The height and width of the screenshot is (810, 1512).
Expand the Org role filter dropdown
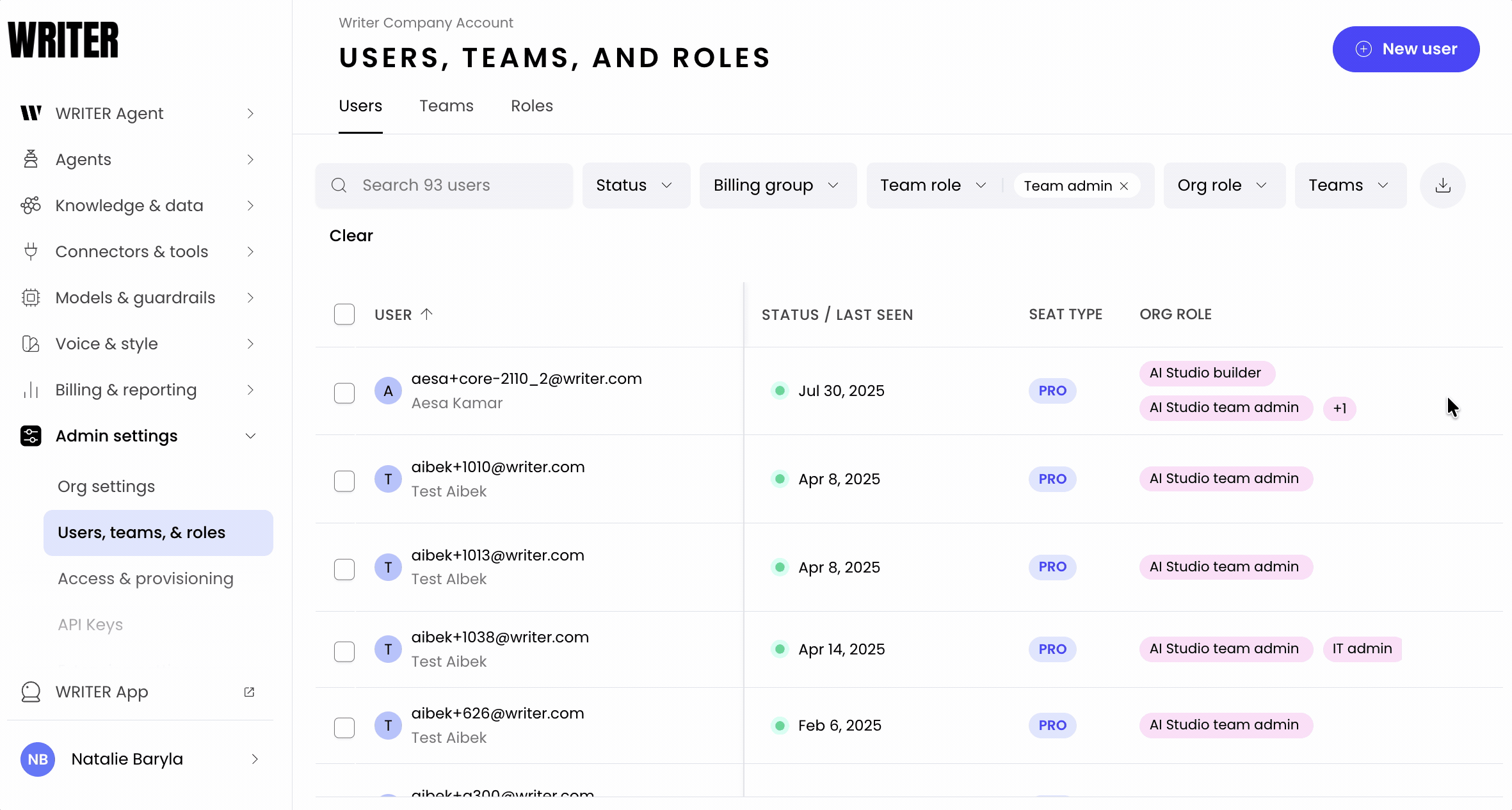pyautogui.click(x=1223, y=186)
